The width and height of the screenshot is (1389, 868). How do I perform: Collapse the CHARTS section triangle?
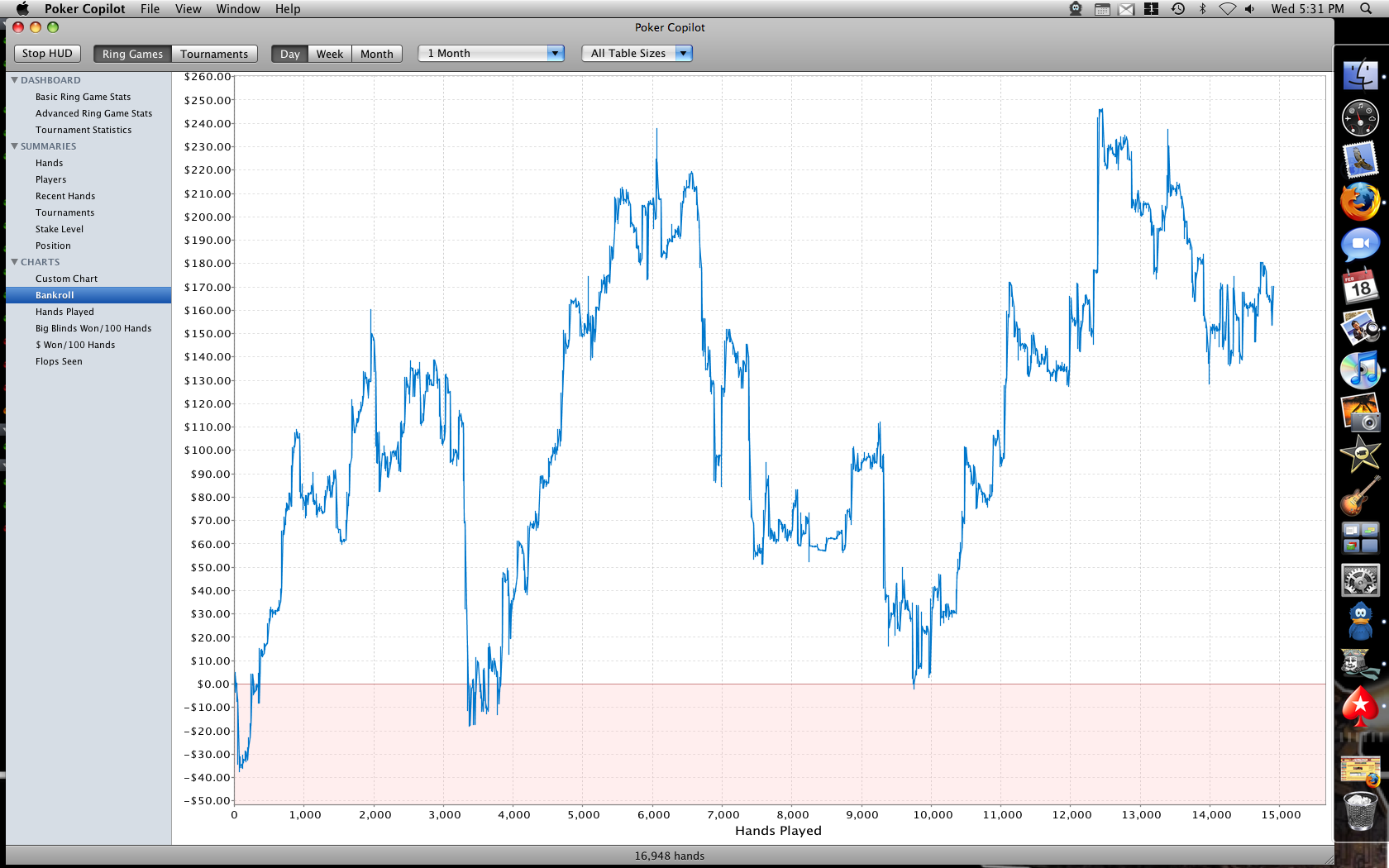[14, 262]
